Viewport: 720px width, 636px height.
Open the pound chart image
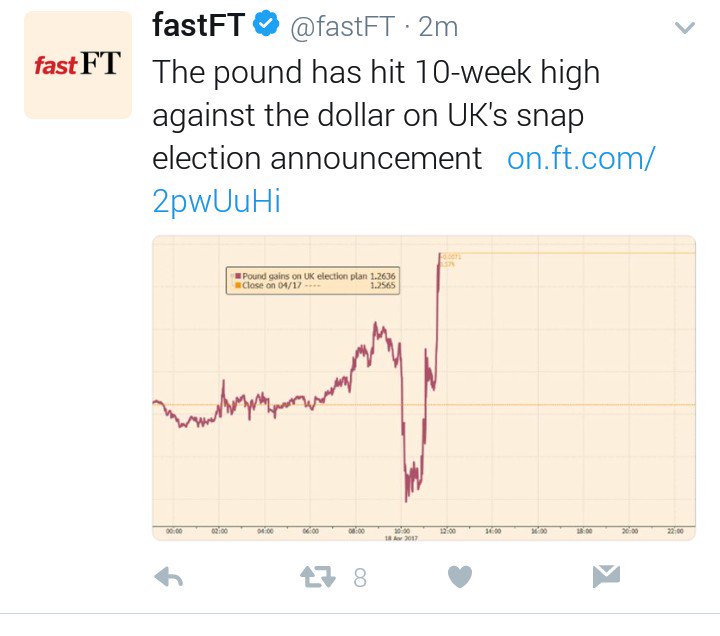pos(424,388)
